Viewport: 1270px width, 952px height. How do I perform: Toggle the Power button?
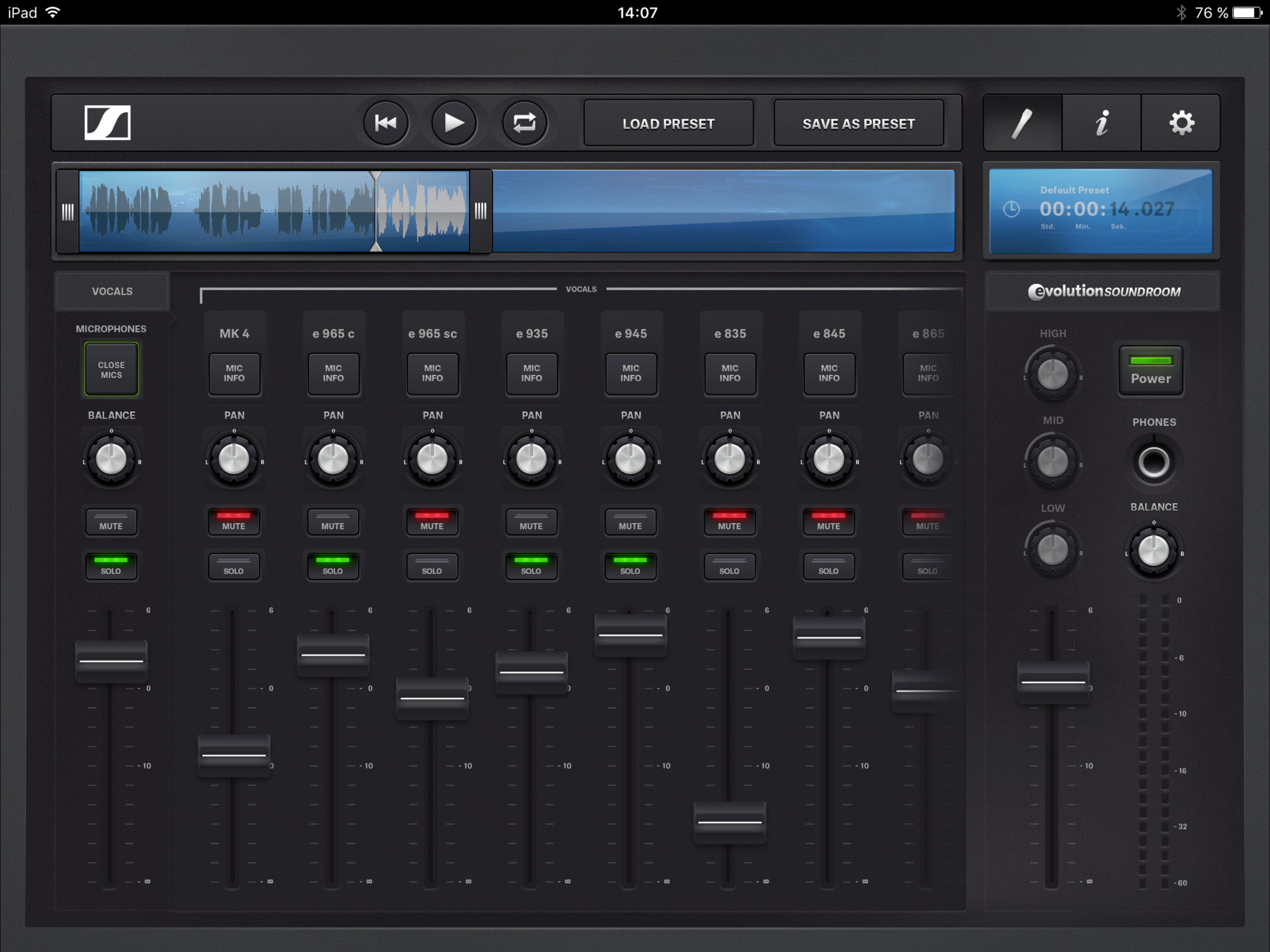click(1151, 370)
